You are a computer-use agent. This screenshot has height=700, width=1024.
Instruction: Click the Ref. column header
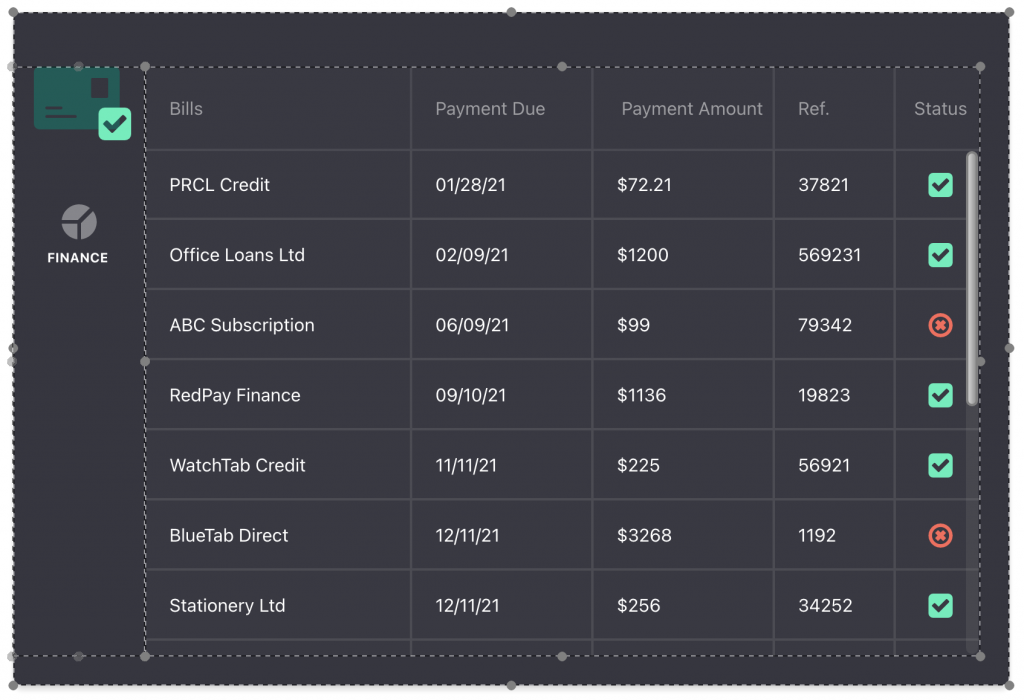click(x=814, y=109)
